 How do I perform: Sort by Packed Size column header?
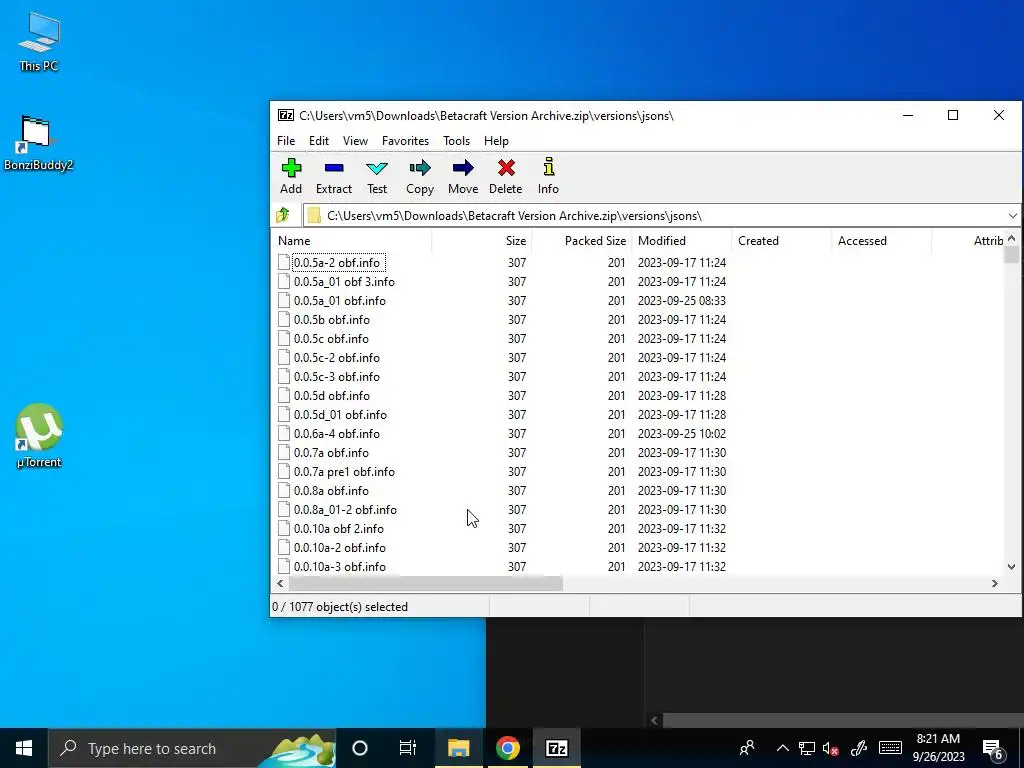click(581, 241)
